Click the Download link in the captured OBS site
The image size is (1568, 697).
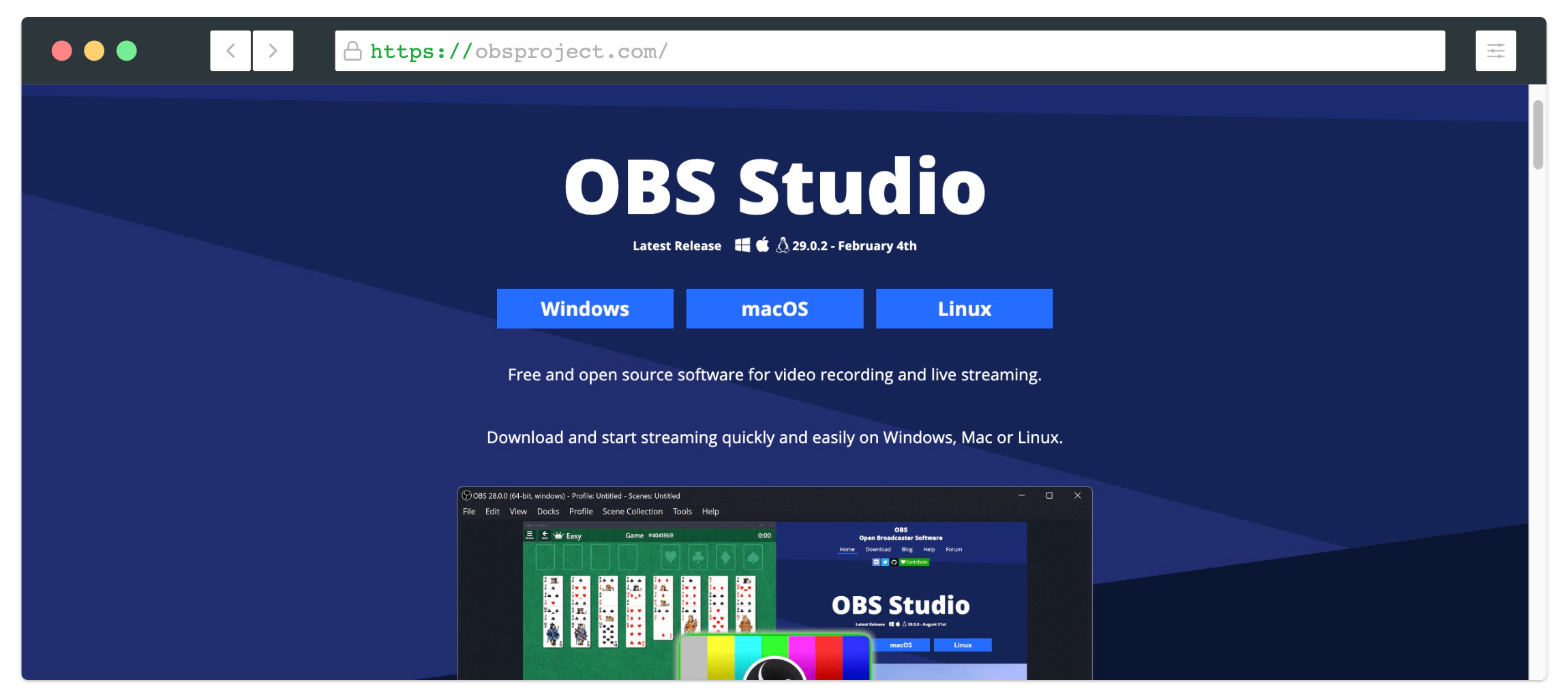pos(878,549)
